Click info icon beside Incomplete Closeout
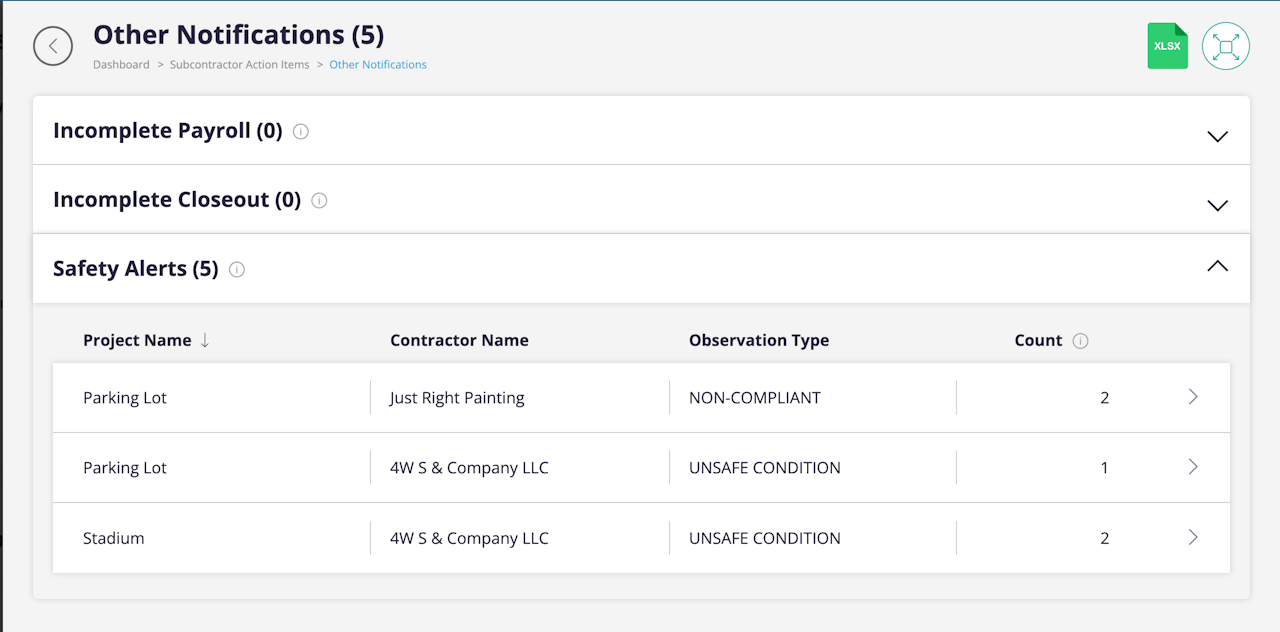The image size is (1280, 632). (319, 200)
